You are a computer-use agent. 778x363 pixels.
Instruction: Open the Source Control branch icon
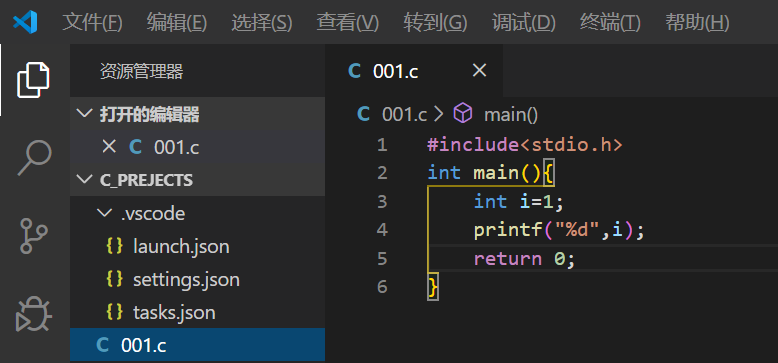tap(34, 236)
